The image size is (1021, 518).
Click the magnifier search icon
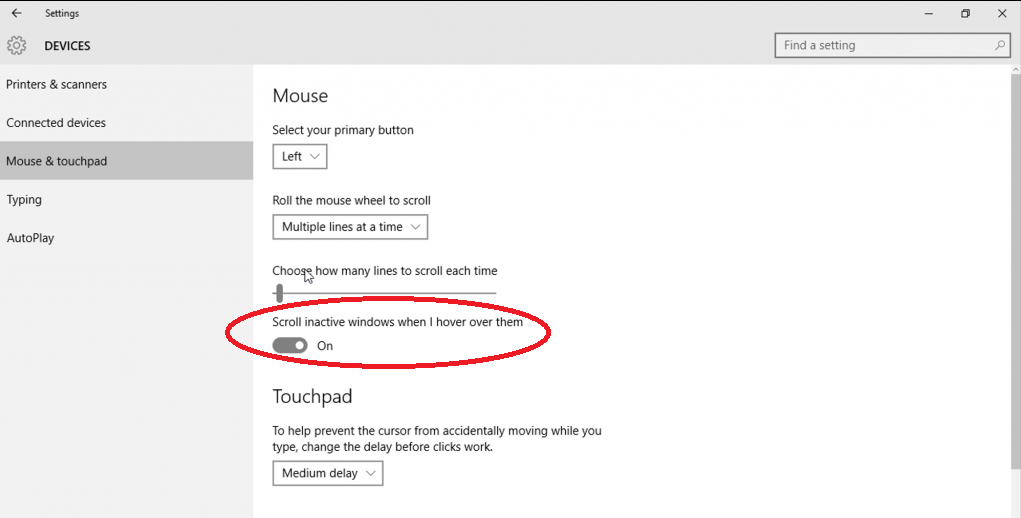click(x=999, y=46)
